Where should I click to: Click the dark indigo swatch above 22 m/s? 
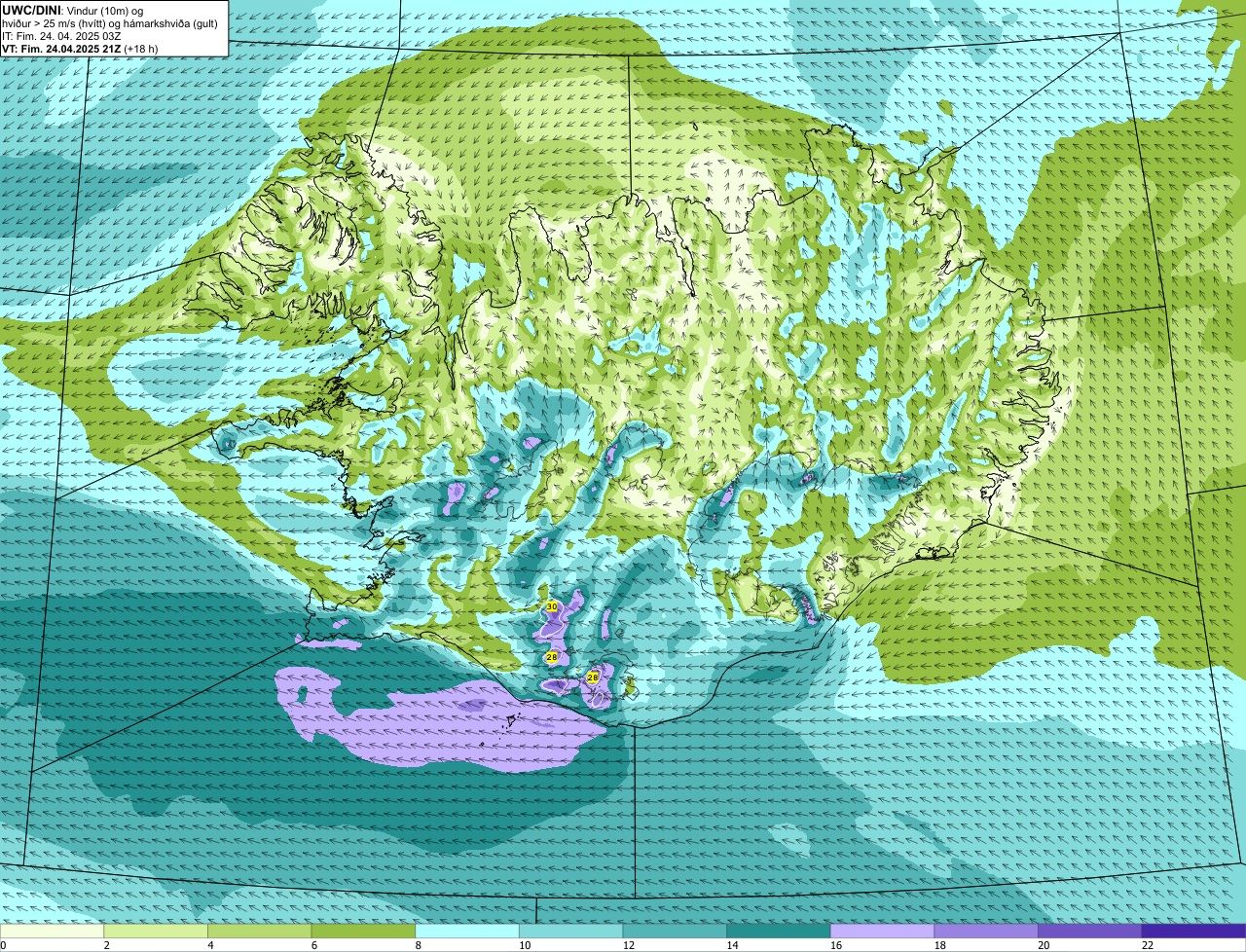pyautogui.click(x=1194, y=932)
